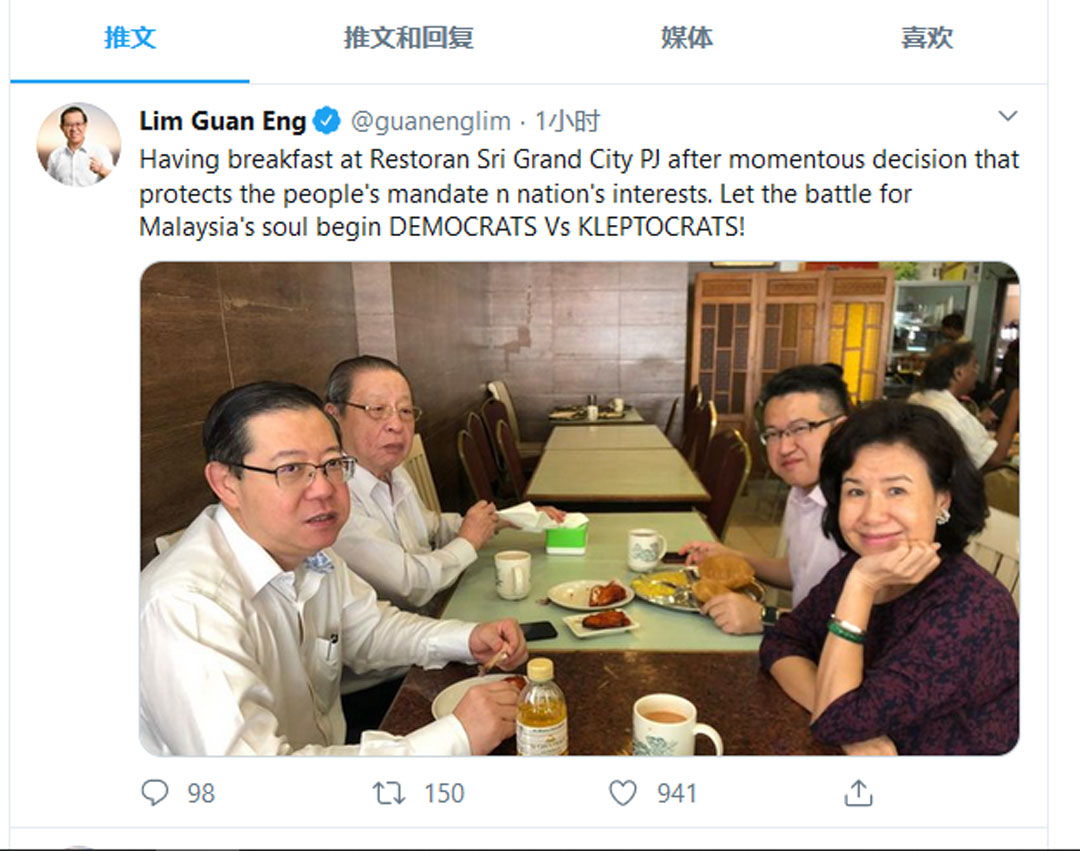Image resolution: width=1080 pixels, height=851 pixels.
Task: Click the 941 likes count
Action: pyautogui.click(x=676, y=794)
